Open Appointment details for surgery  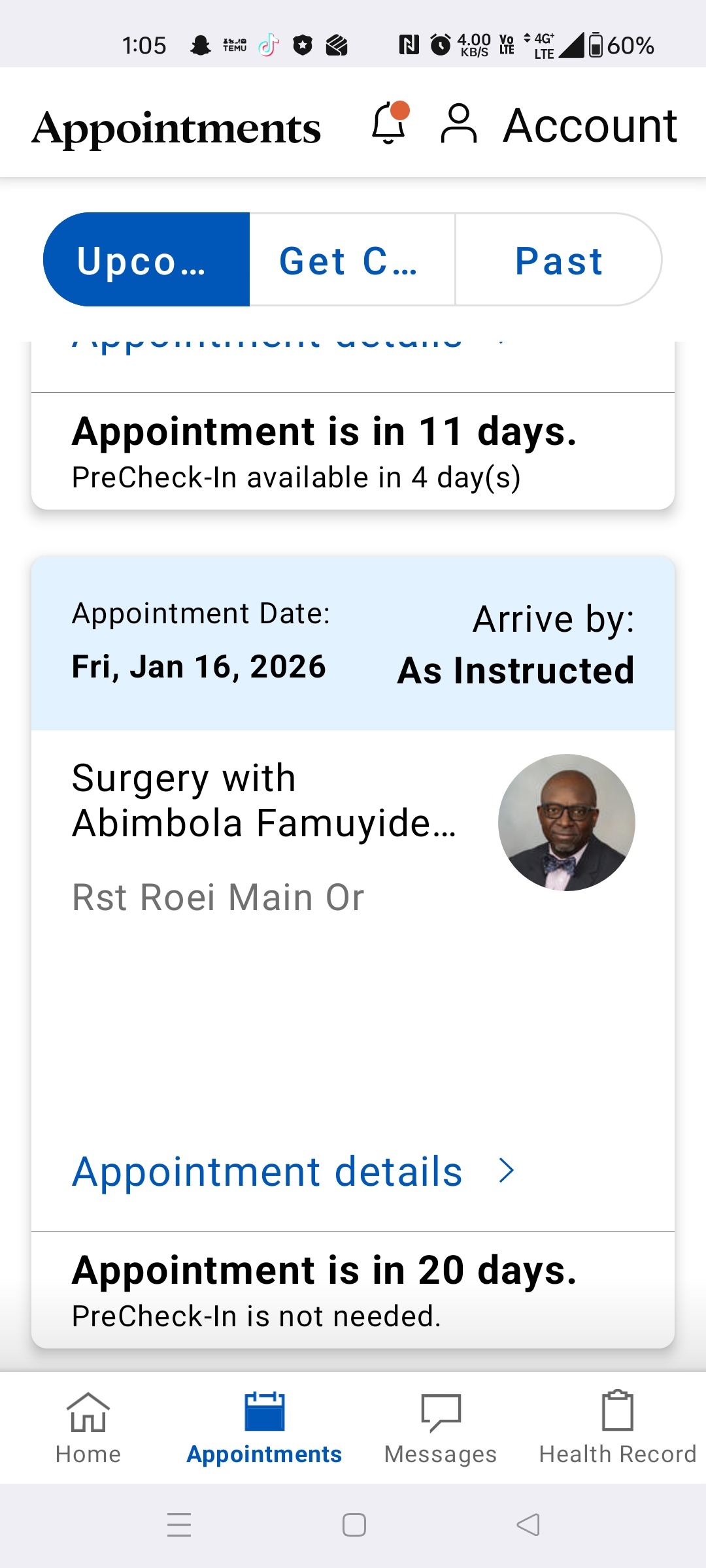coord(267,1171)
